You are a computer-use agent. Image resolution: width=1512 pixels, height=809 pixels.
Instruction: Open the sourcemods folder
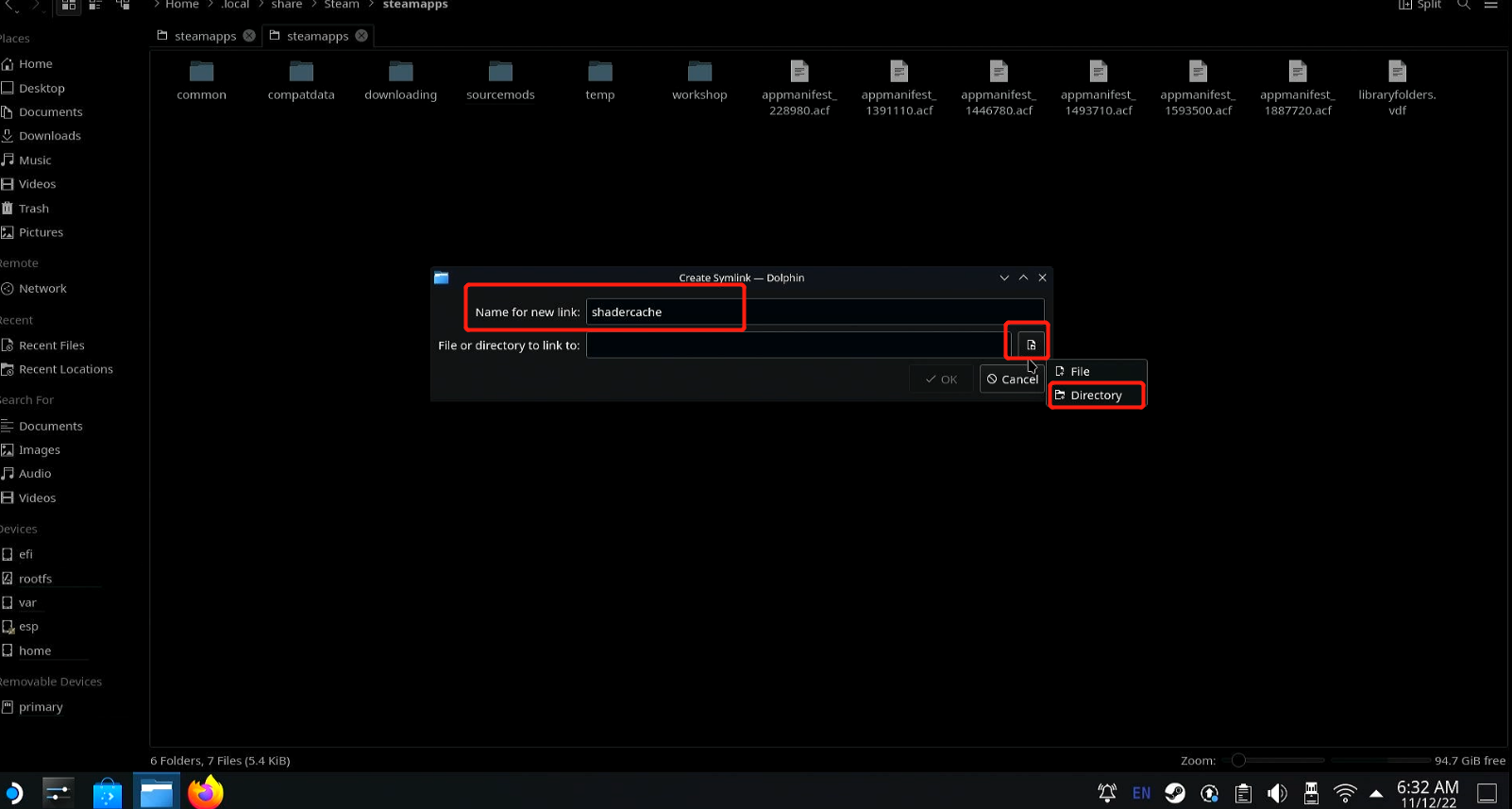click(500, 81)
